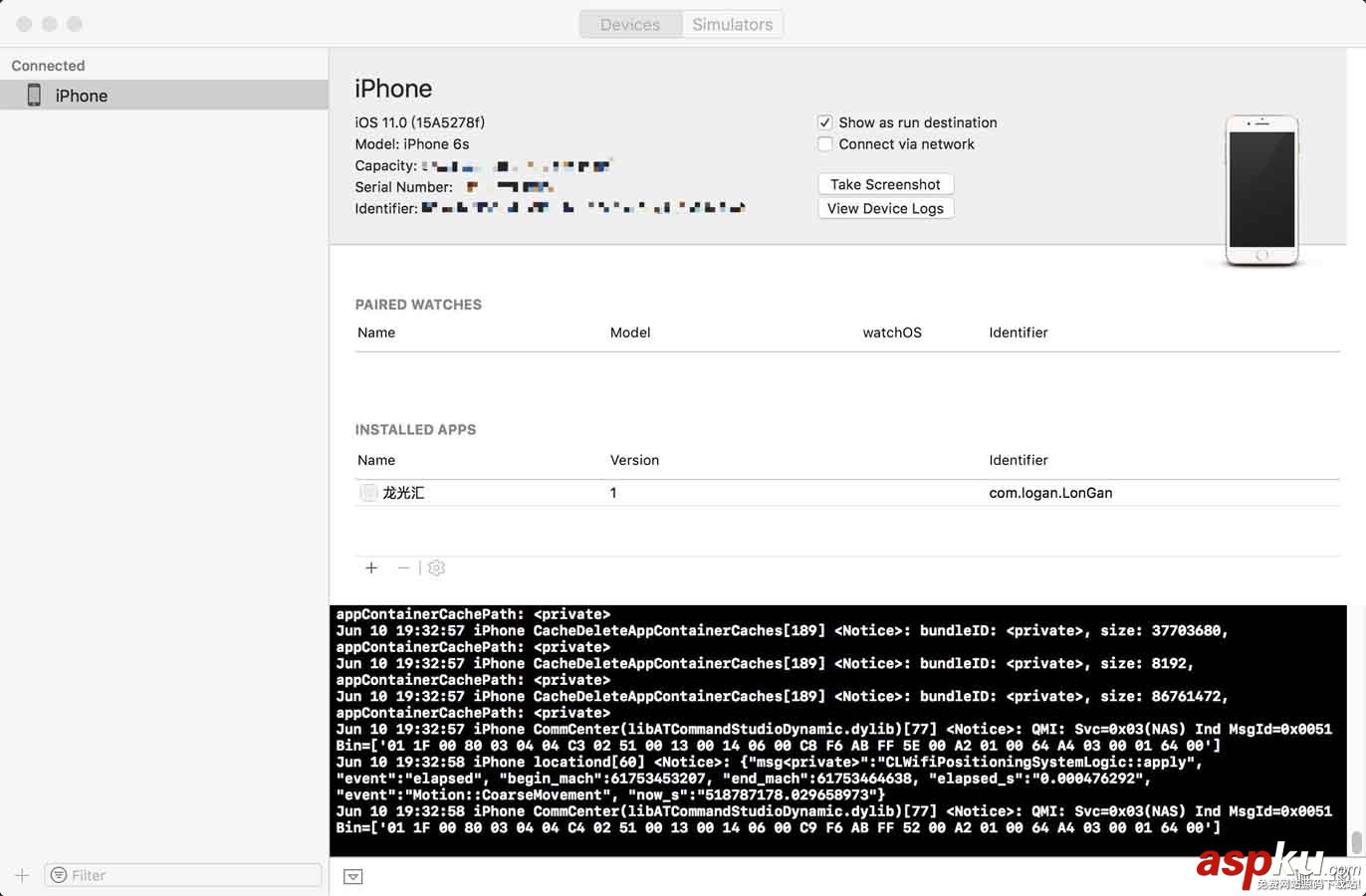Click the filter icon inside the Filter field
Image resolution: width=1366 pixels, height=896 pixels.
tap(61, 875)
